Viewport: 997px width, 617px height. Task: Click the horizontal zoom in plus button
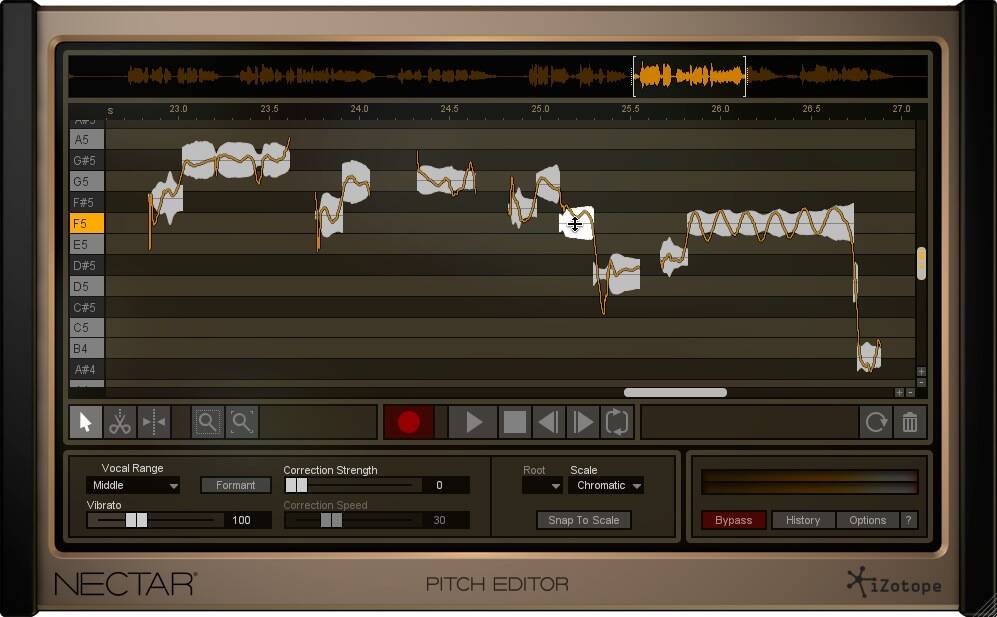pos(900,392)
